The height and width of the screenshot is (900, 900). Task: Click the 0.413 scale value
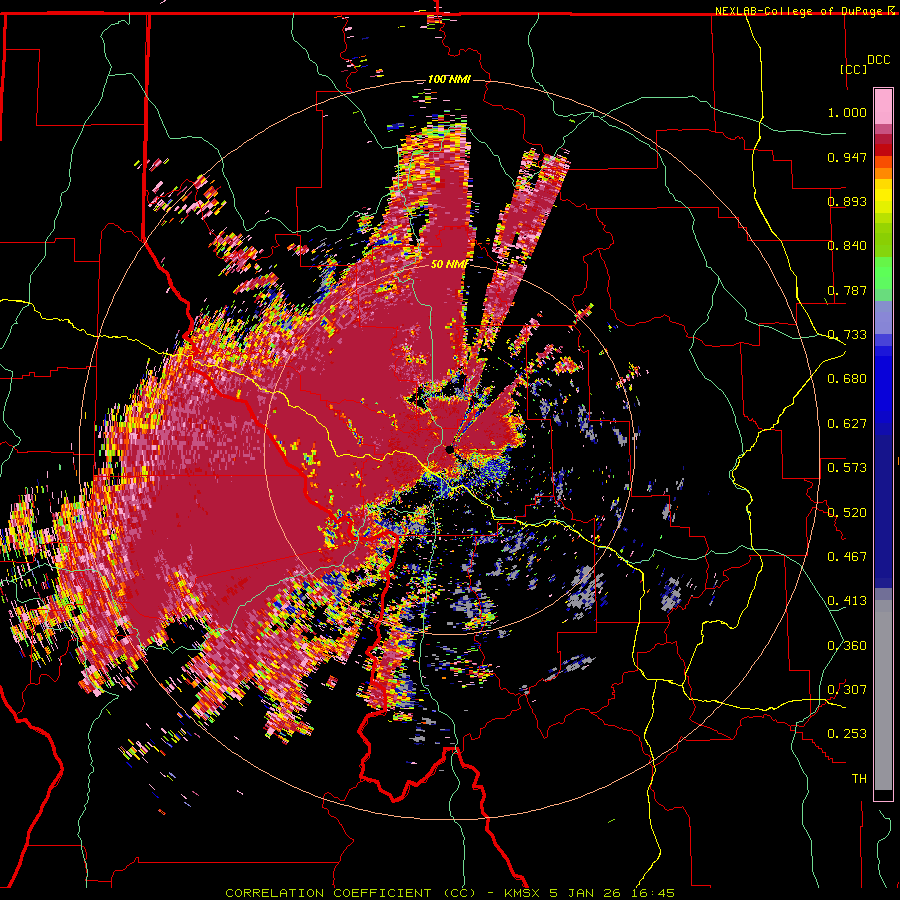coord(847,601)
